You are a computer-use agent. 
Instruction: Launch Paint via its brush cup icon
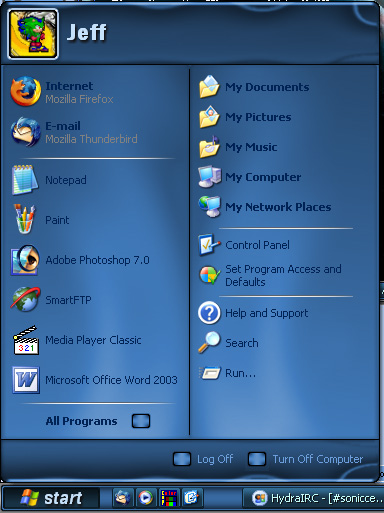[x=24, y=219]
